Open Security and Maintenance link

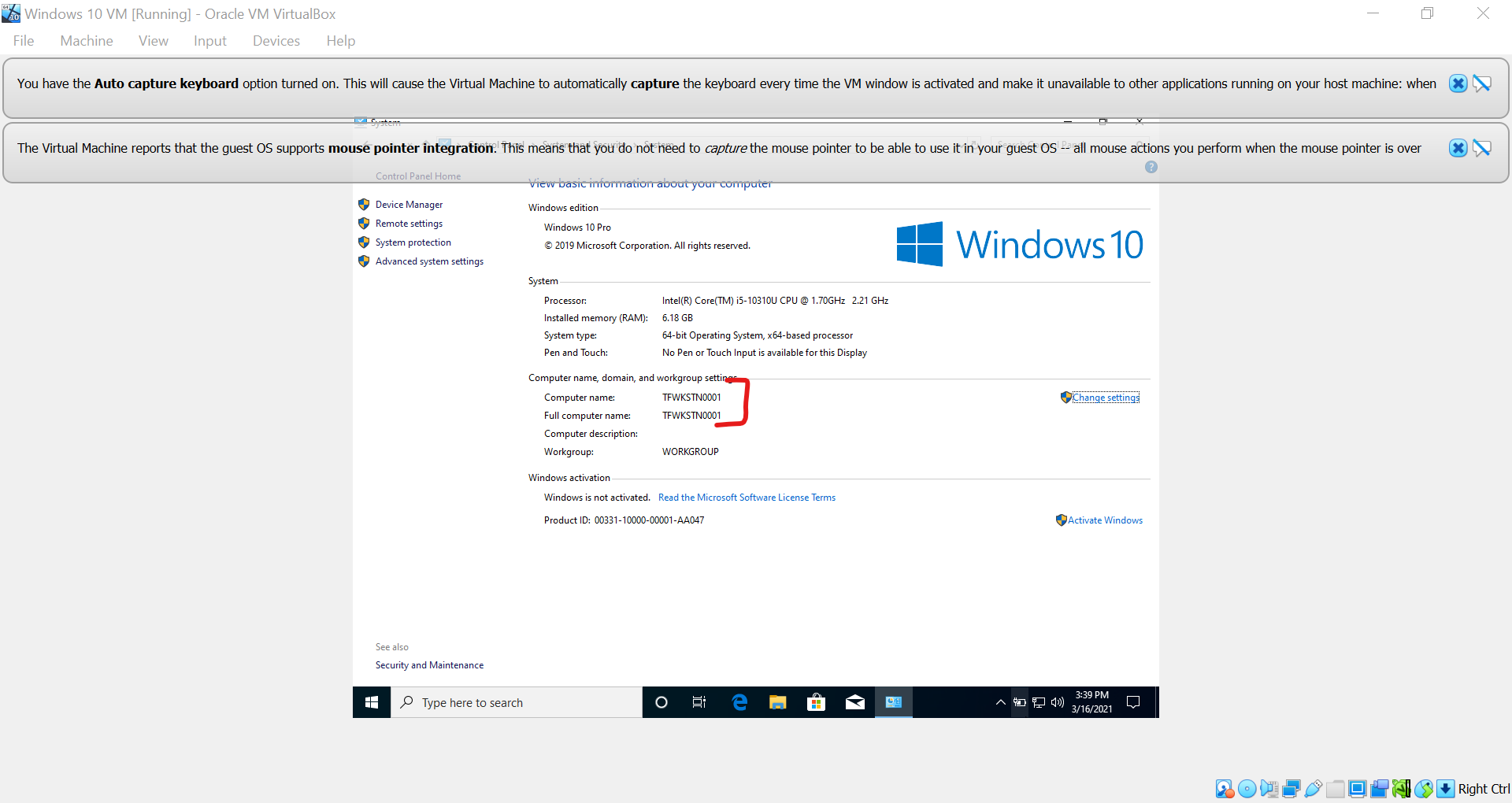tap(429, 665)
